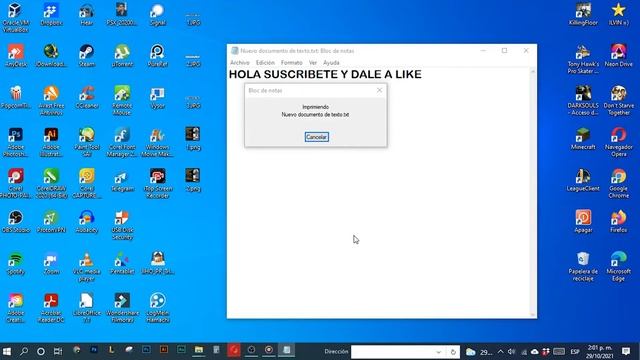Select the Don't Starve Together icon
640x360 pixels.
point(618,101)
